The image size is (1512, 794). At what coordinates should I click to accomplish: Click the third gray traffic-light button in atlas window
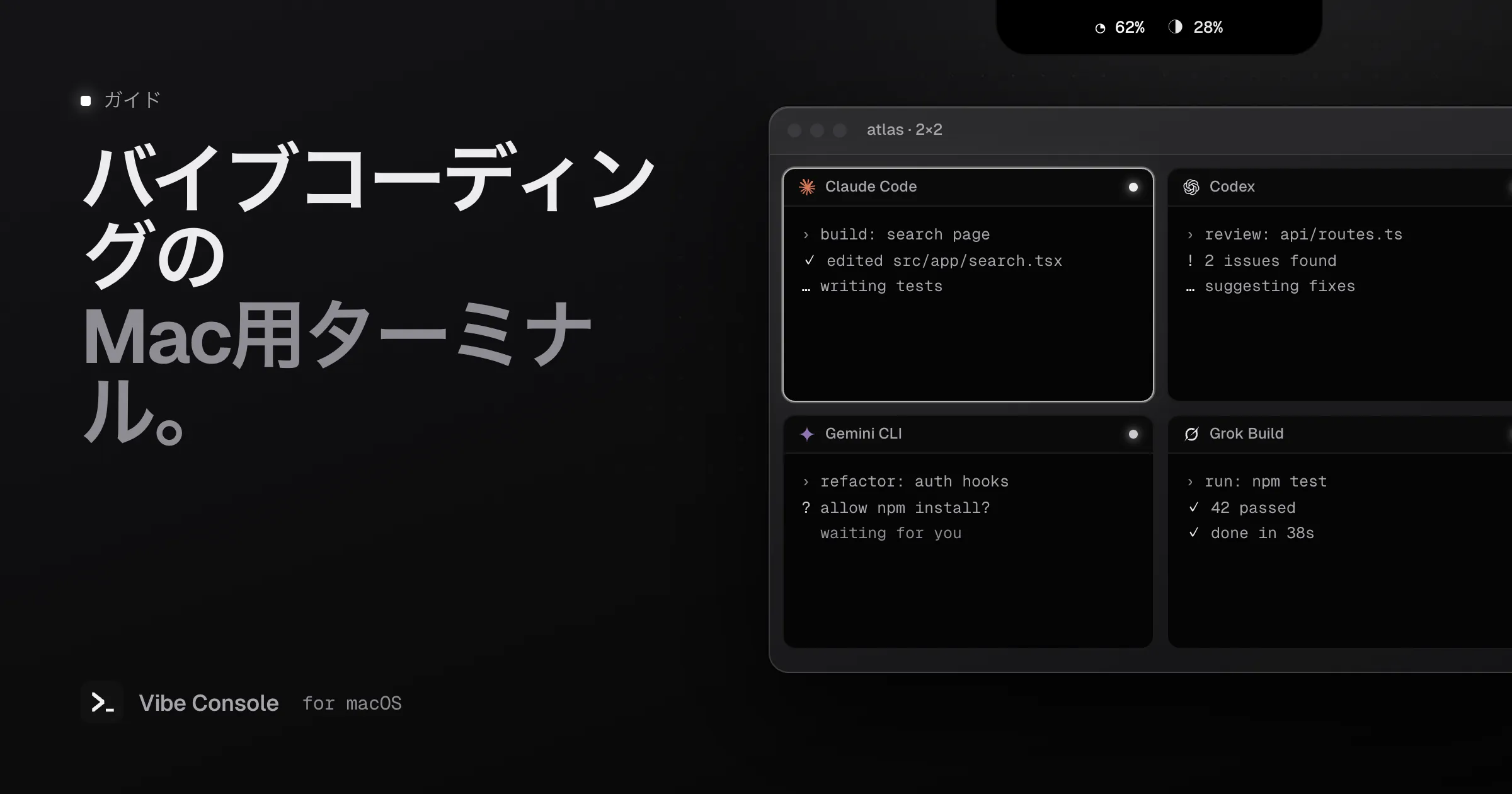pyautogui.click(x=840, y=130)
